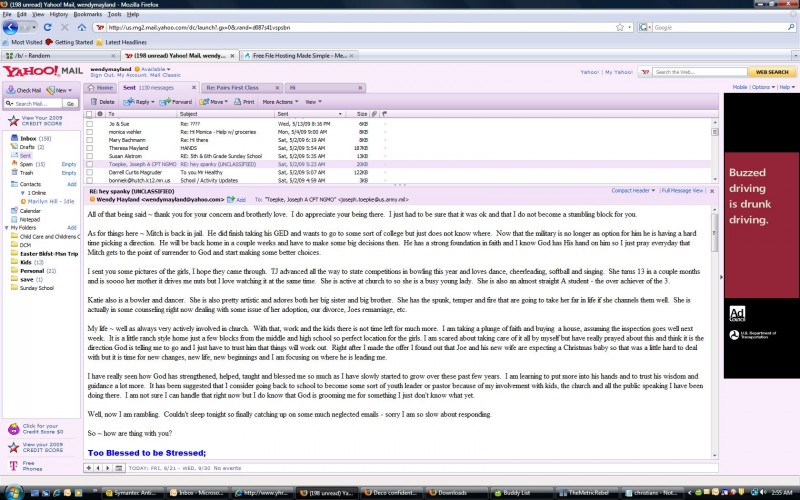
Task: Sort messages by flag column icon
Action: 384,114
